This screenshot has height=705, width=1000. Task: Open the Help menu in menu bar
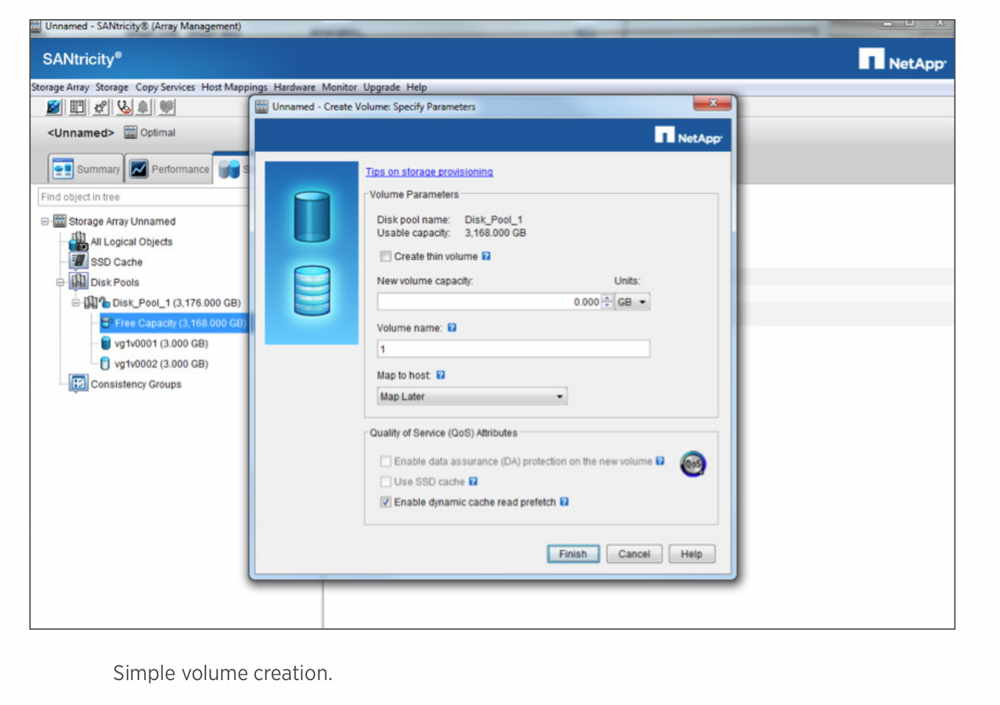pyautogui.click(x=416, y=87)
